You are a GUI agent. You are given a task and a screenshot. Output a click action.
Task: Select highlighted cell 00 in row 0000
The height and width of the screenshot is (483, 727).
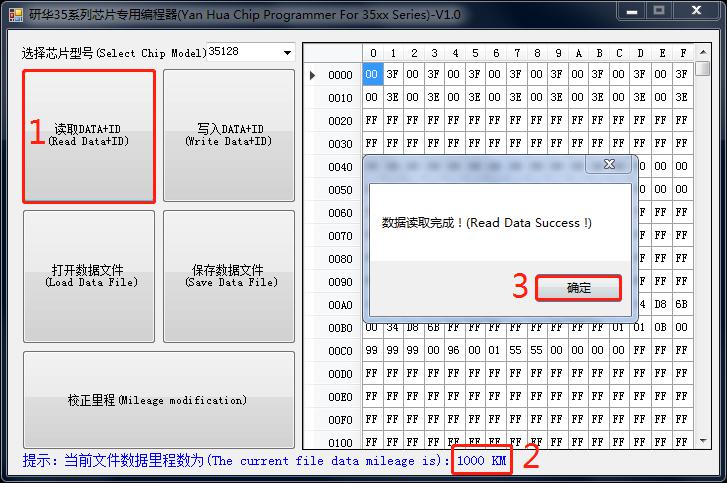[x=372, y=74]
